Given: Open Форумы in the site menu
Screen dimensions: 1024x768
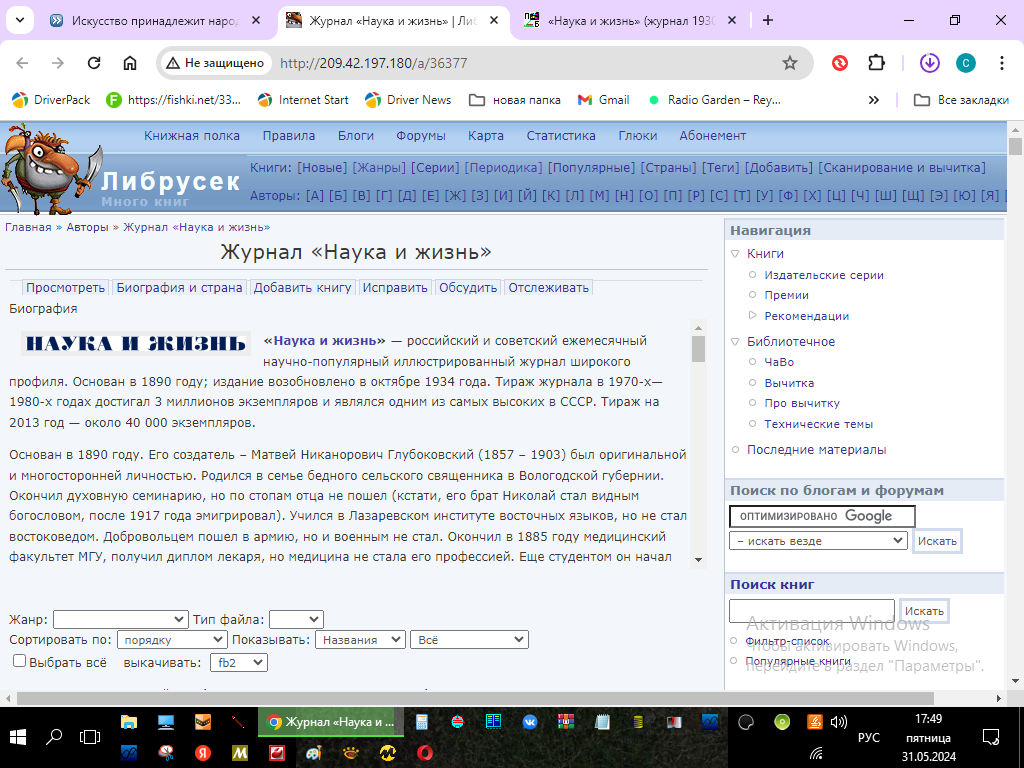Looking at the screenshot, I should (421, 136).
